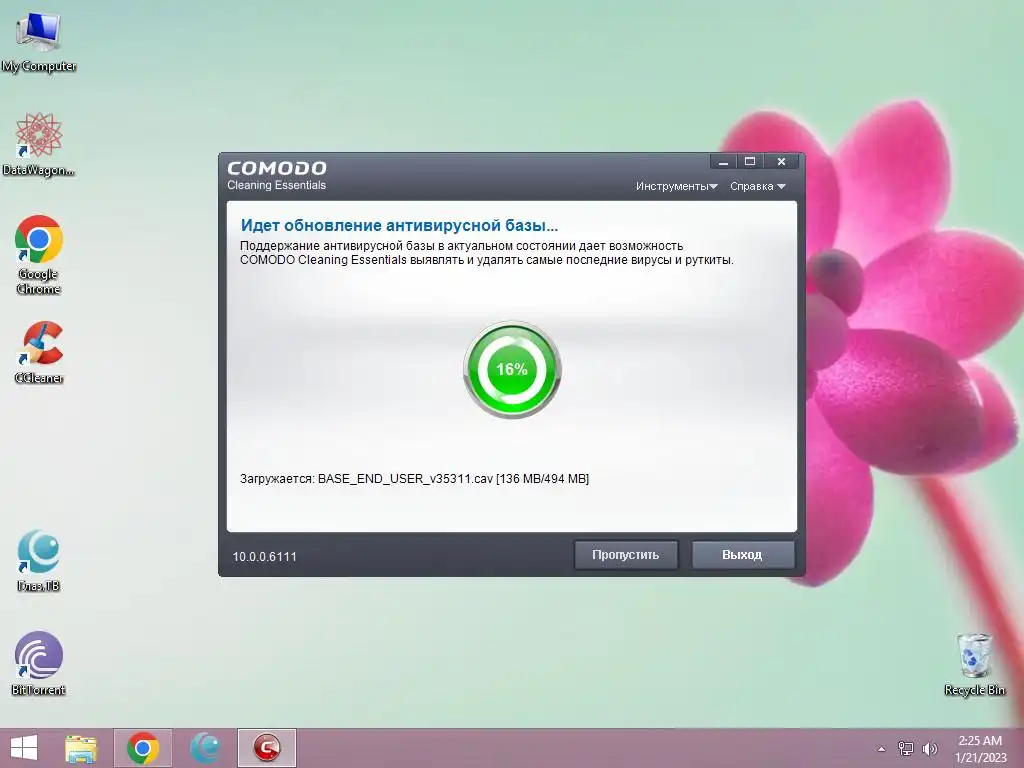Open the Справка dropdown menu
1024x768 pixels.
(x=758, y=186)
